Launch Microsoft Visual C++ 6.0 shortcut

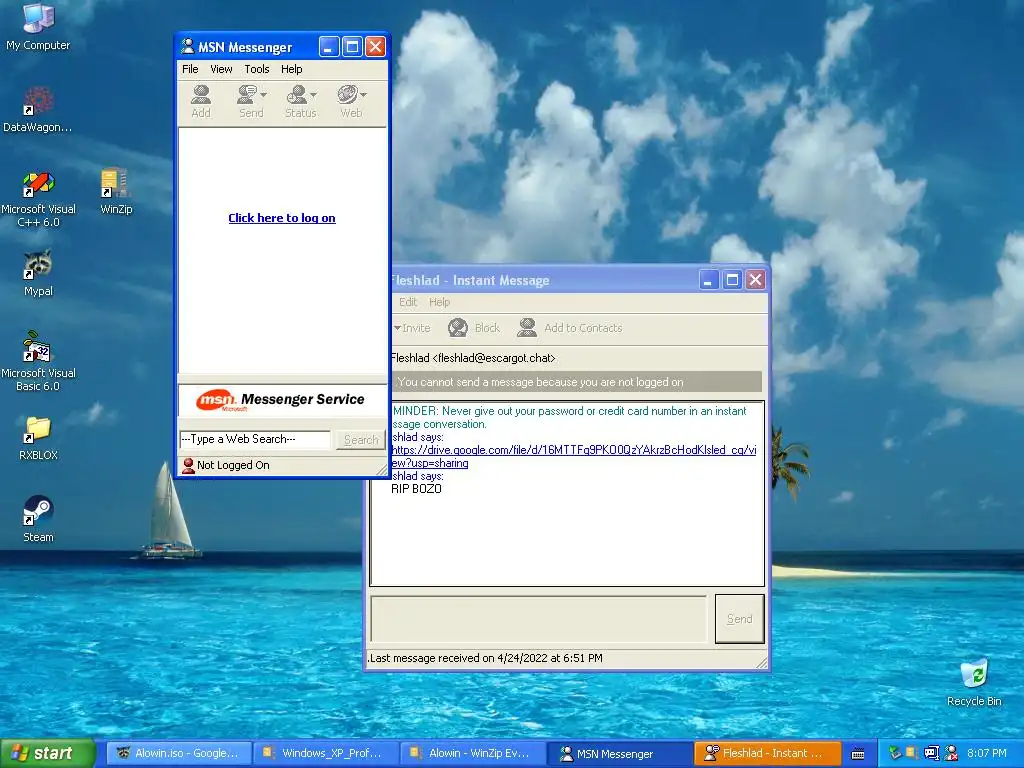coord(38,199)
